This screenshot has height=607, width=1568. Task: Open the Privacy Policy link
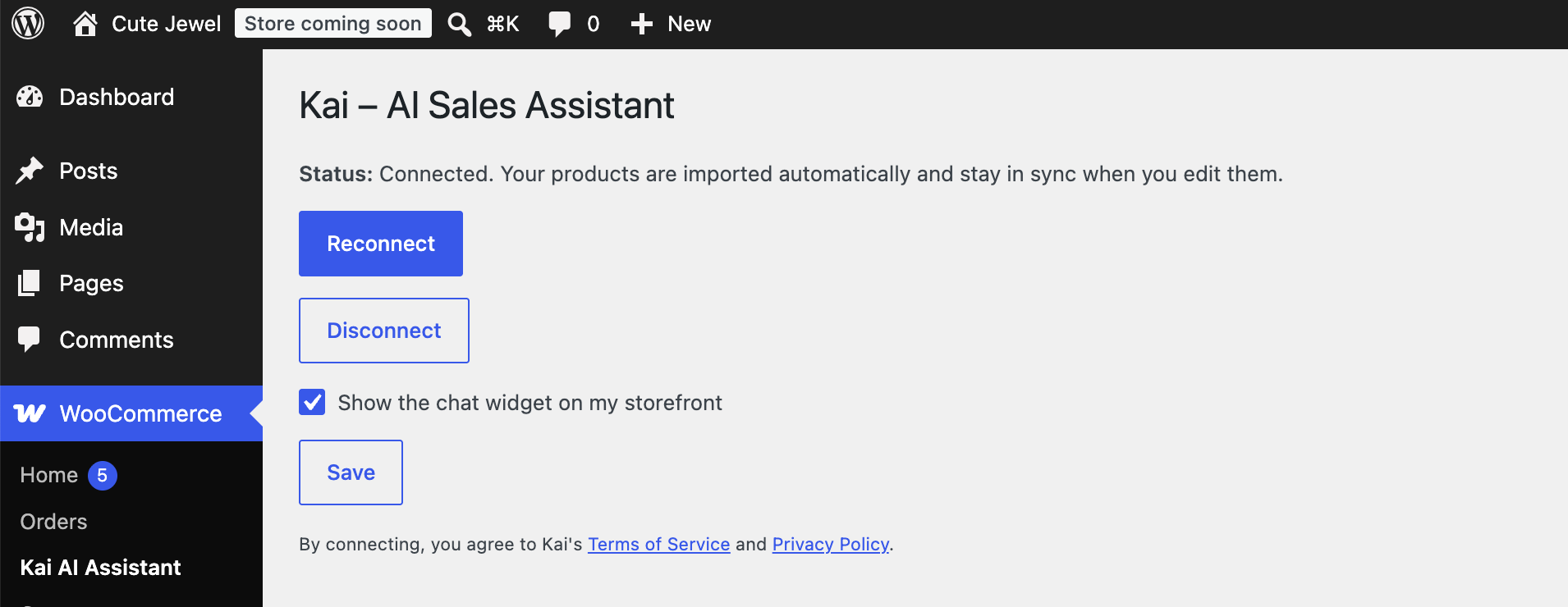pos(831,545)
